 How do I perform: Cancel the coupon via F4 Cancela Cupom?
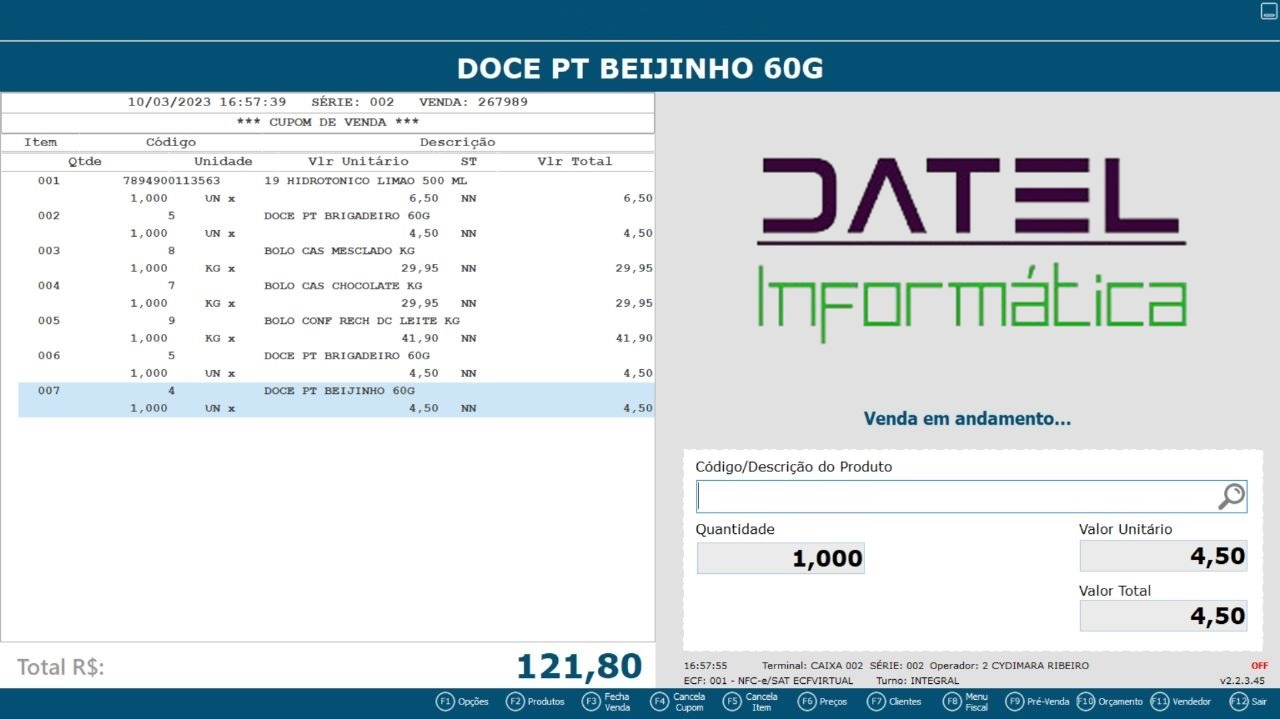(659, 702)
